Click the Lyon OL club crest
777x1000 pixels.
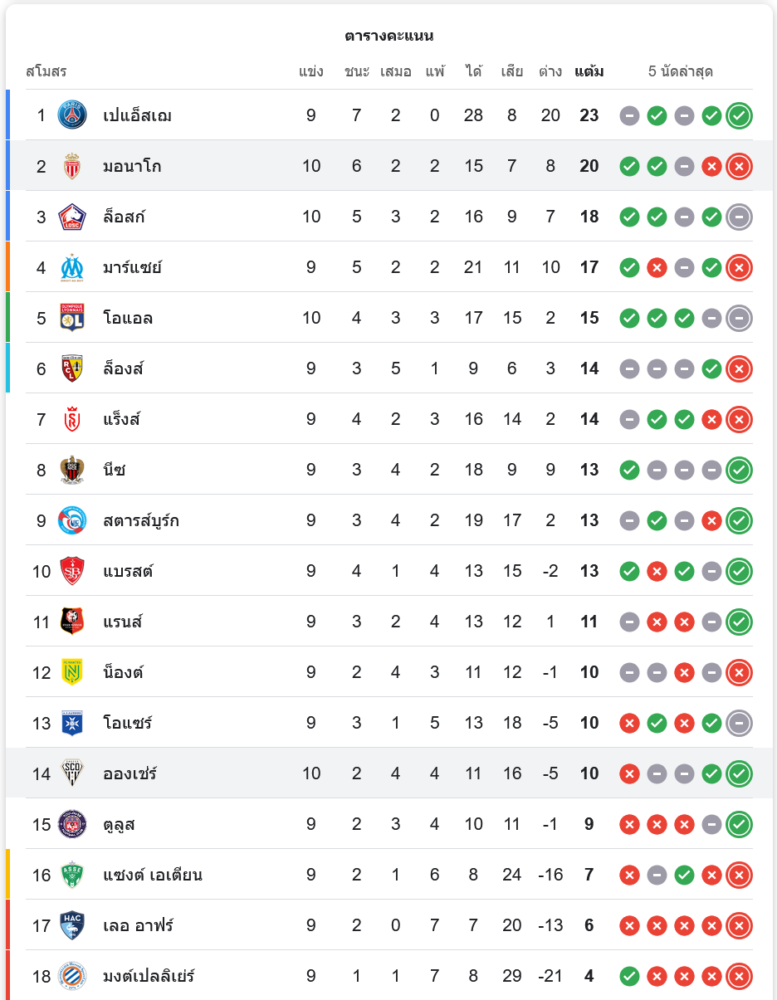pos(72,318)
